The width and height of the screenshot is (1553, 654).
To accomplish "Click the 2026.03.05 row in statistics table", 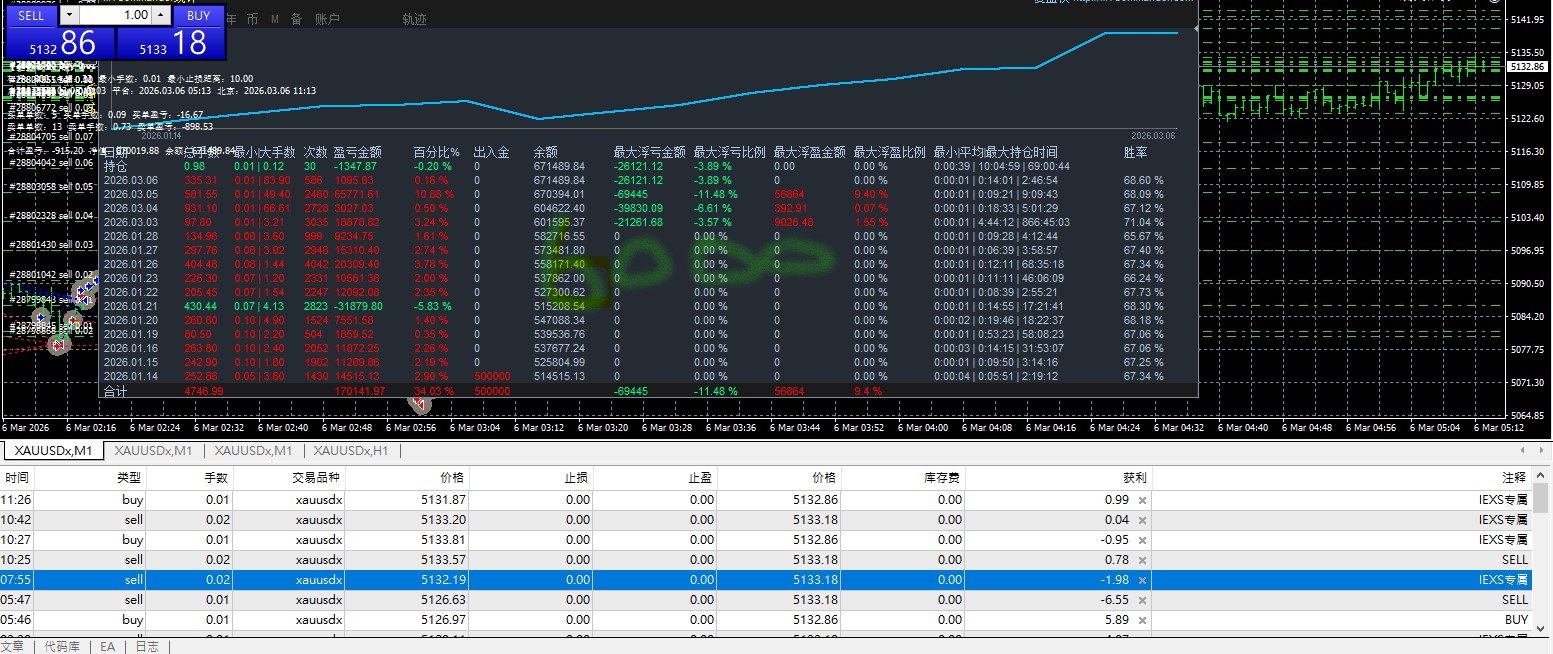I will point(648,194).
